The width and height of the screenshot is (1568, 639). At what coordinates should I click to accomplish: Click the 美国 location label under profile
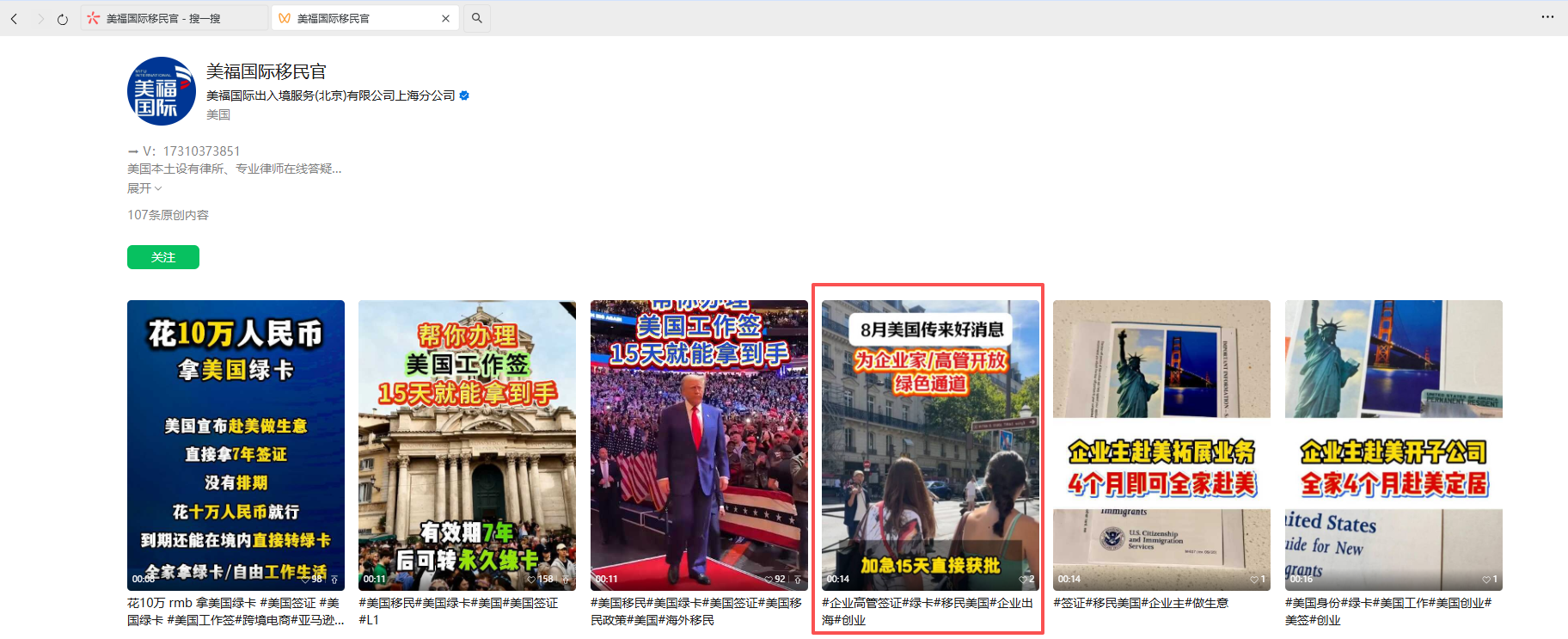click(218, 114)
